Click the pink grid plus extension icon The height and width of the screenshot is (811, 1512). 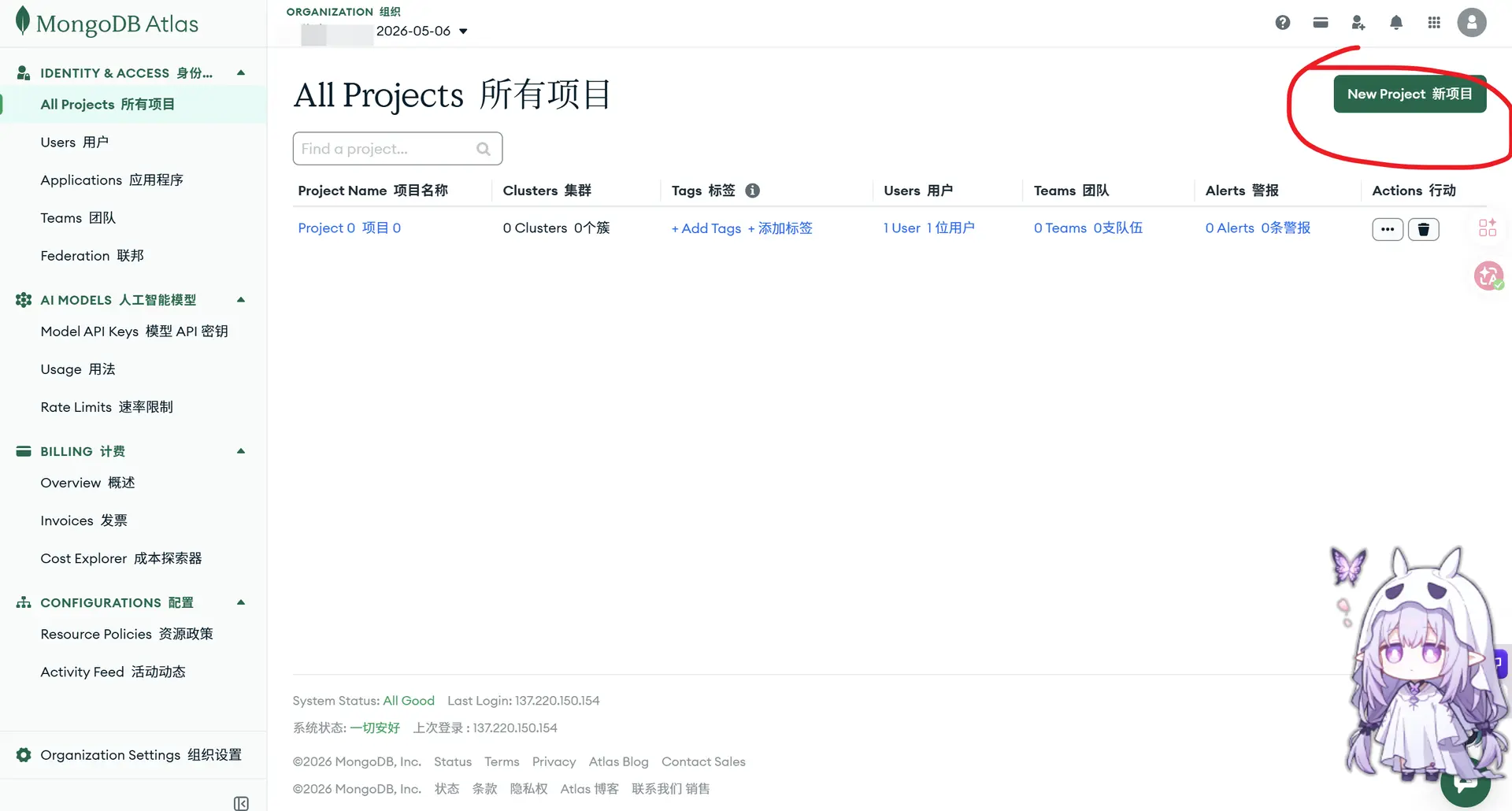point(1488,228)
